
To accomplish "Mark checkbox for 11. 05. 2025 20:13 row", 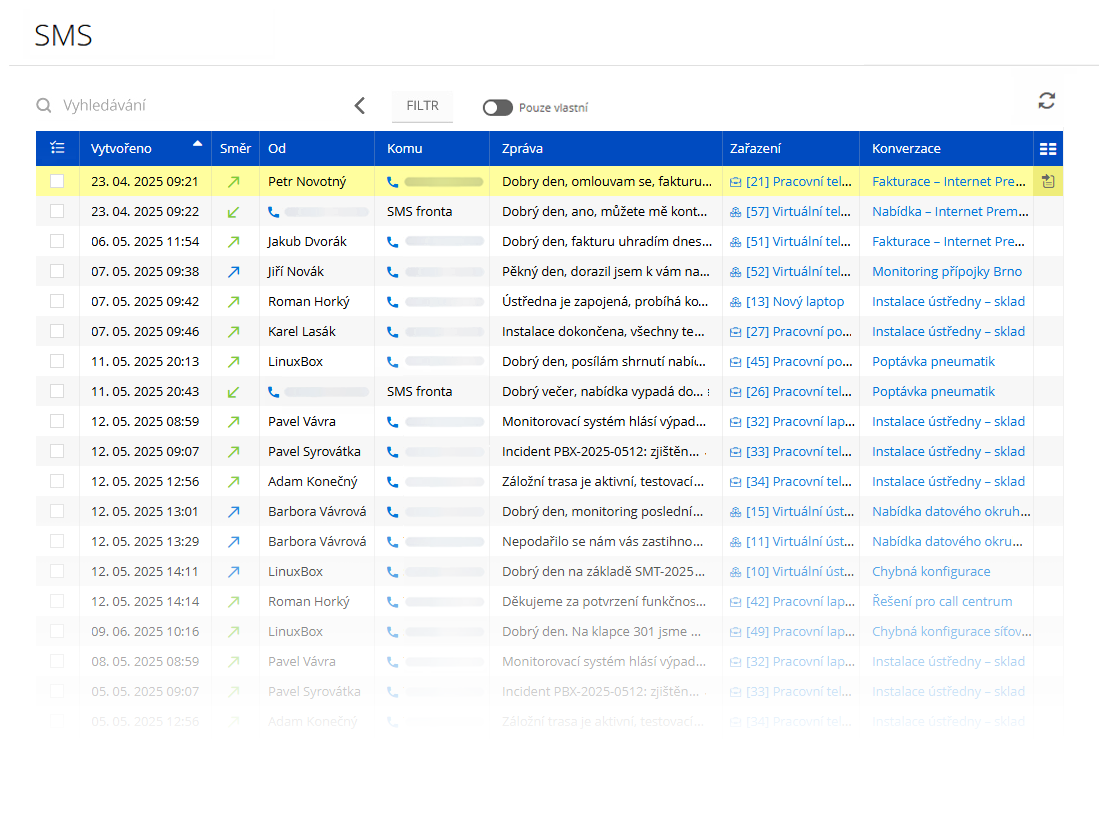I will (57, 361).
